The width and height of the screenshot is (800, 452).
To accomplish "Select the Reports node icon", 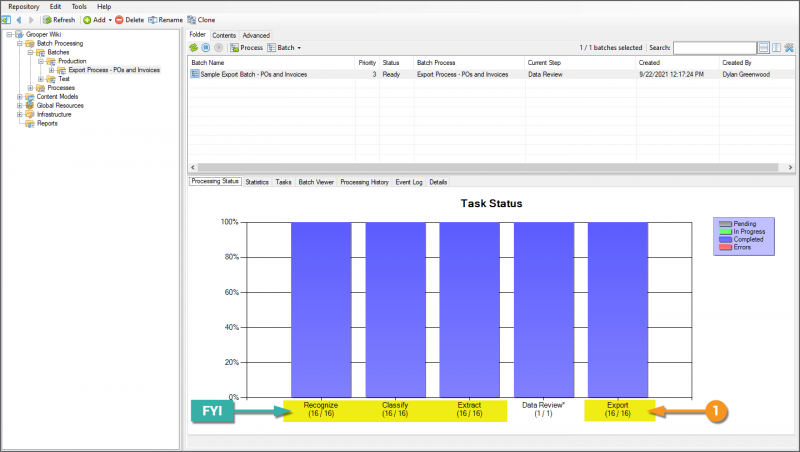I will 30,123.
